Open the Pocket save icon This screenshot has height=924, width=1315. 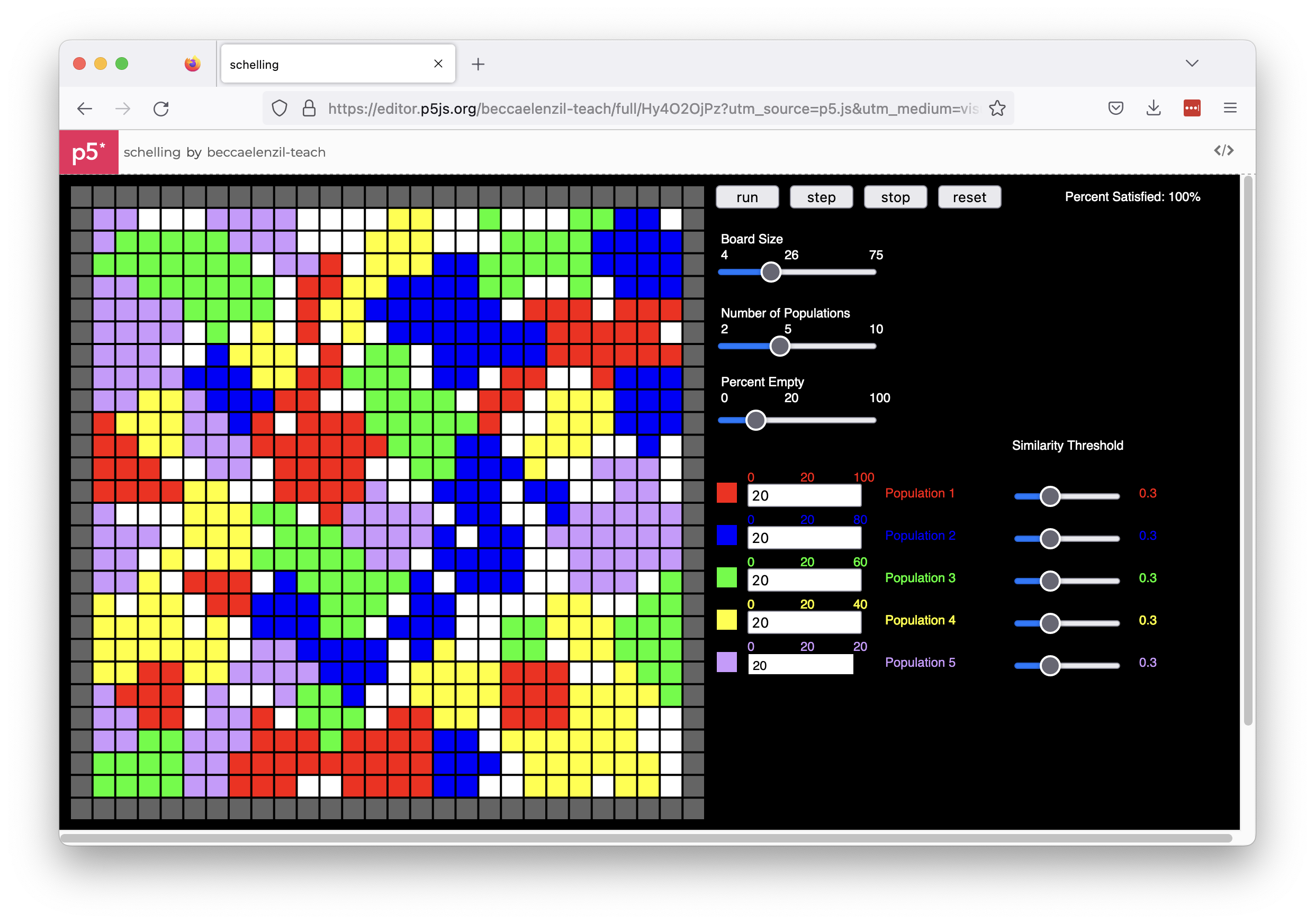1115,107
